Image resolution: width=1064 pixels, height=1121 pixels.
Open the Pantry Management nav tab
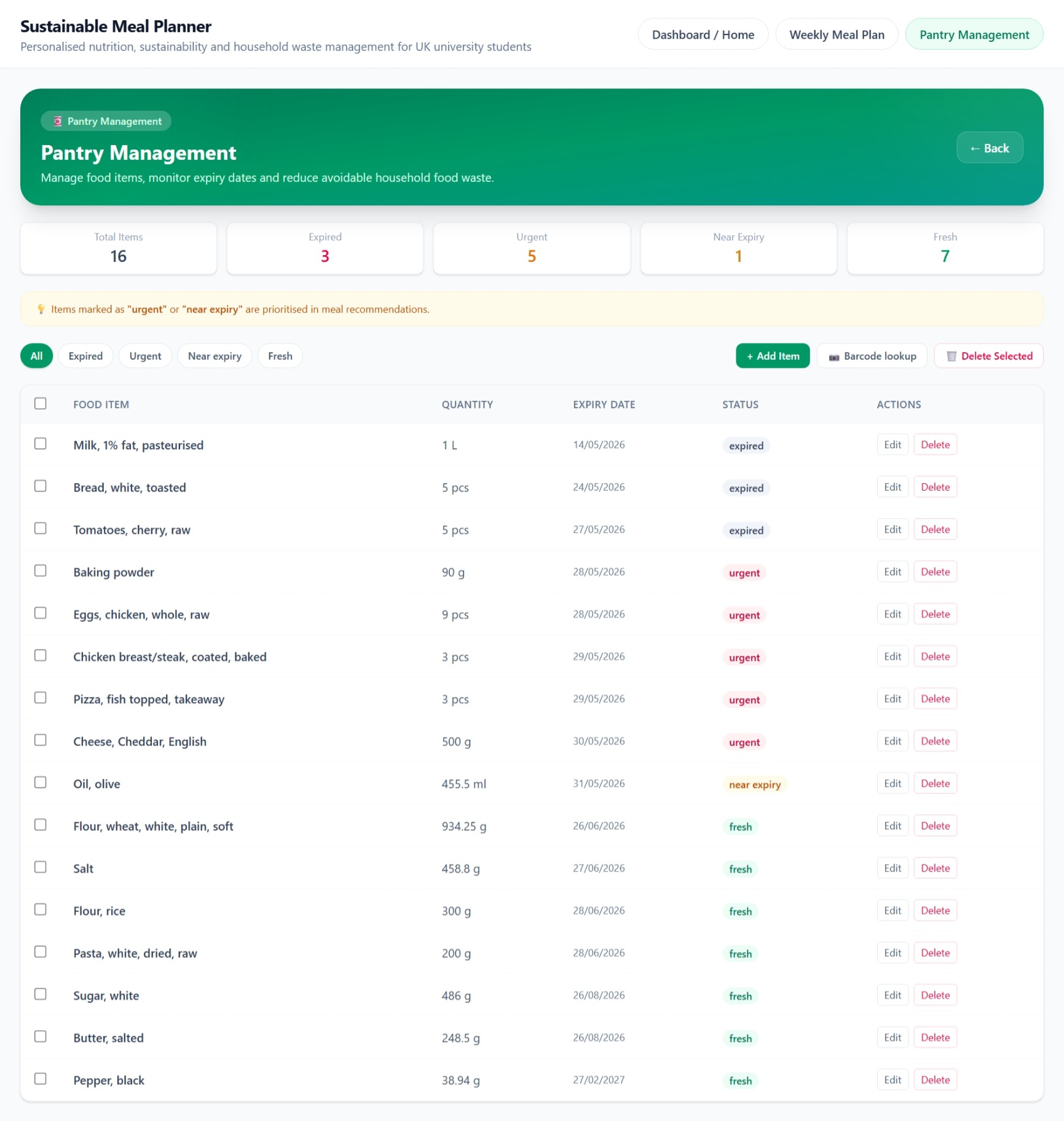[x=974, y=34]
